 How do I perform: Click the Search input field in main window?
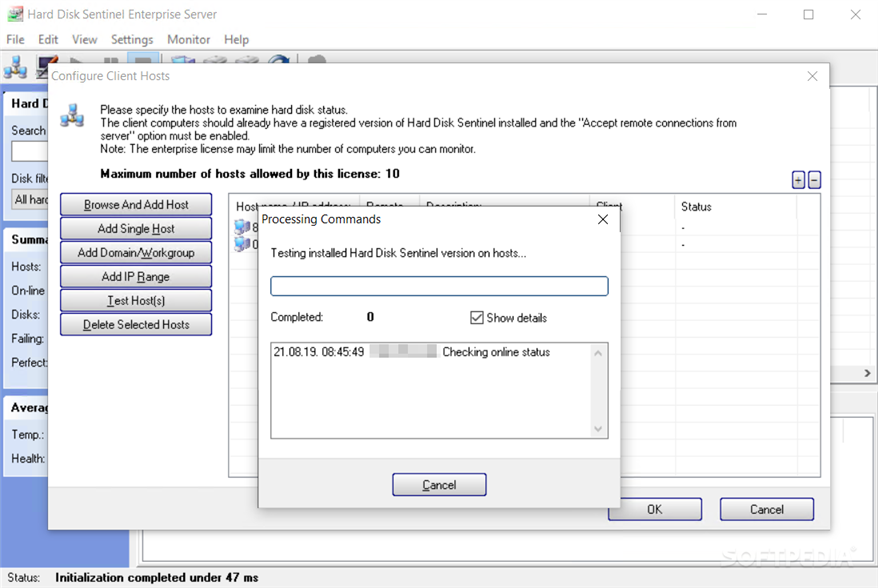(x=29, y=151)
